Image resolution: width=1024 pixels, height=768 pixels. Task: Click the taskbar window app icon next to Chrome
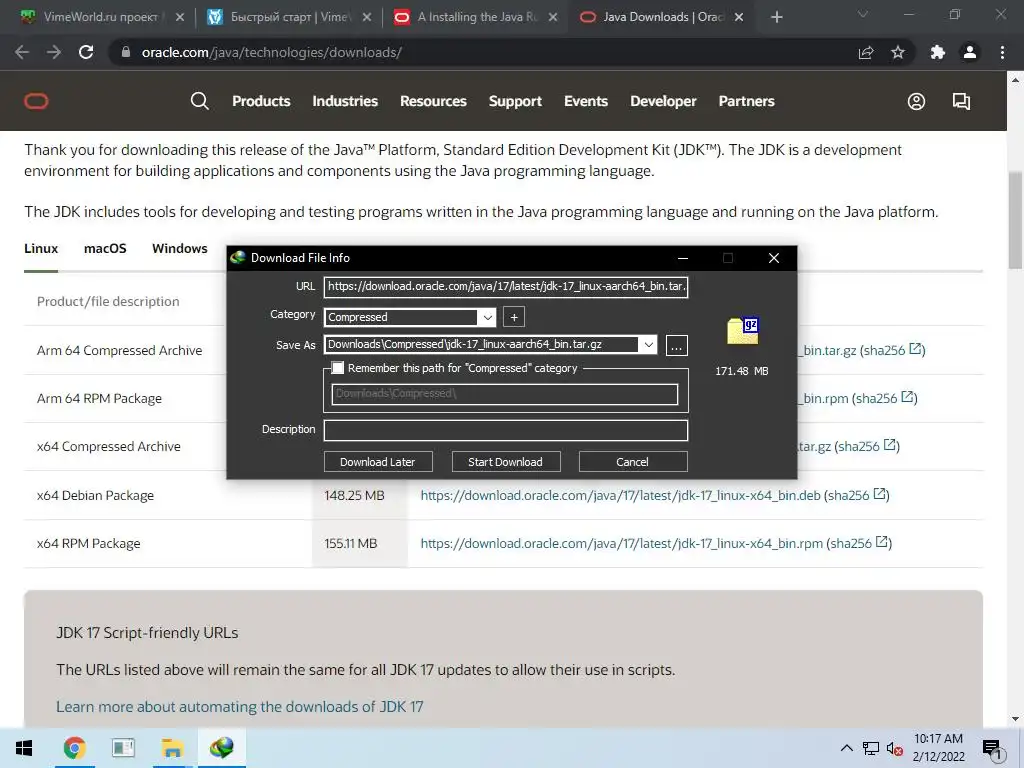click(x=123, y=748)
